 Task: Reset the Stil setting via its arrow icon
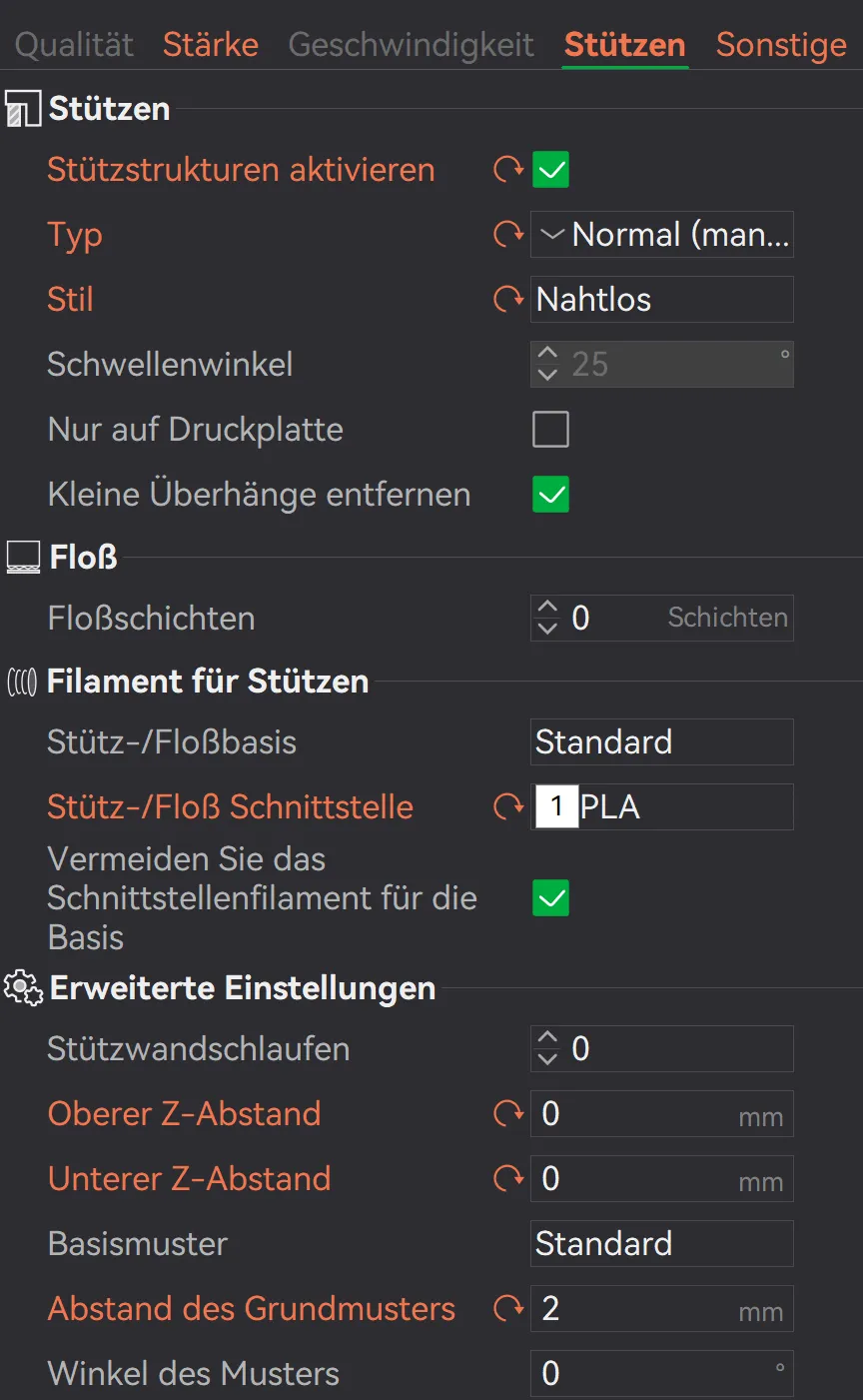coord(509,299)
